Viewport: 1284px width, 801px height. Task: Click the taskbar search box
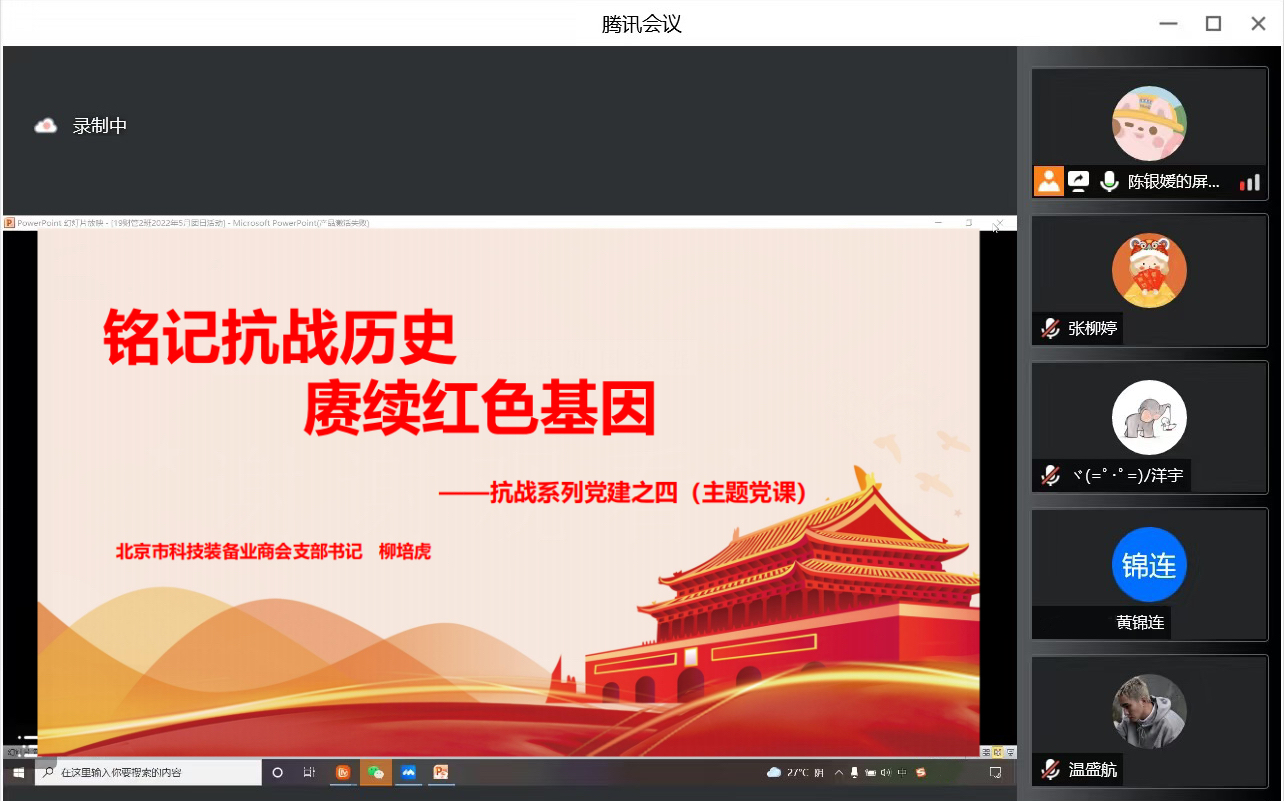click(150, 772)
